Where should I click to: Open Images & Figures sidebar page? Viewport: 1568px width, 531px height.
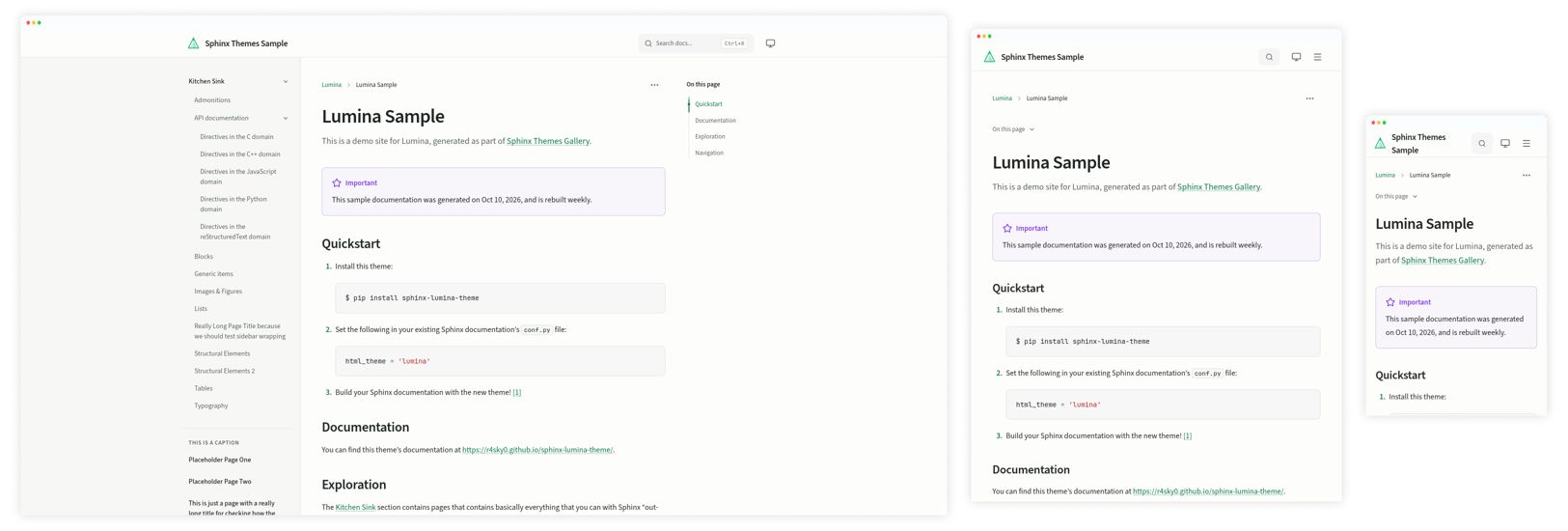[218, 291]
